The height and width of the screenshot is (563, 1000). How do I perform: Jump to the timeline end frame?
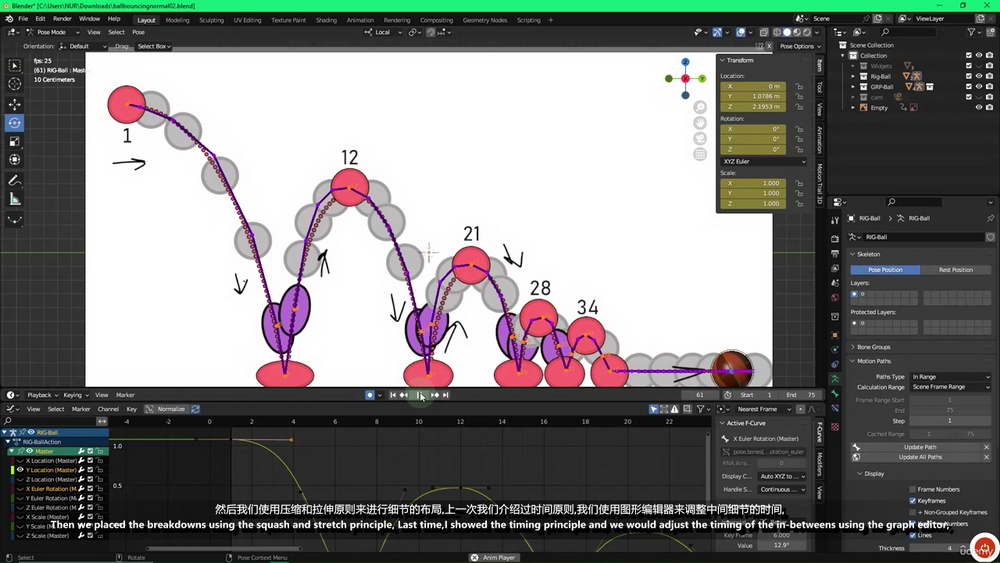pyautogui.click(x=446, y=395)
